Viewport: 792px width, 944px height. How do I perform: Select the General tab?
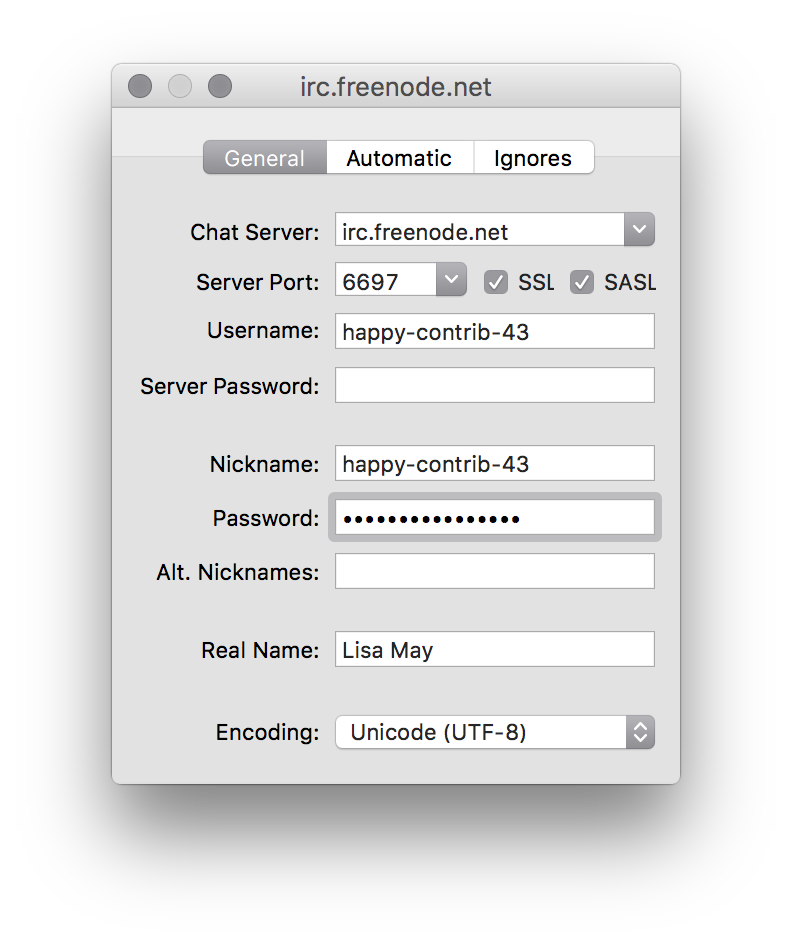tap(265, 158)
